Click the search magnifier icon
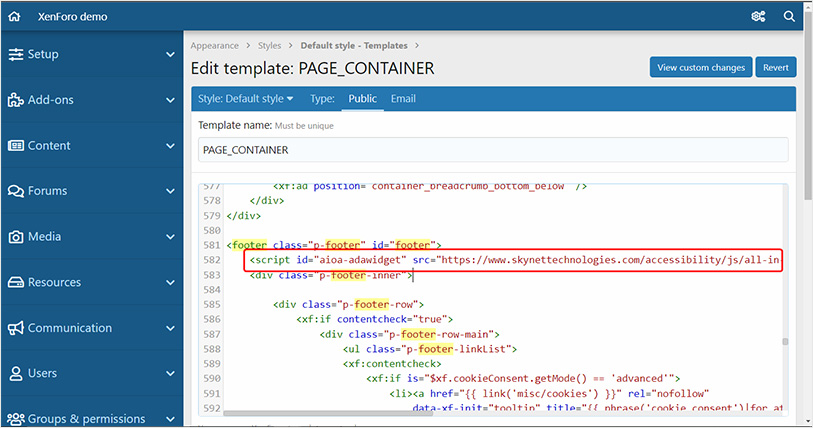 (x=790, y=17)
